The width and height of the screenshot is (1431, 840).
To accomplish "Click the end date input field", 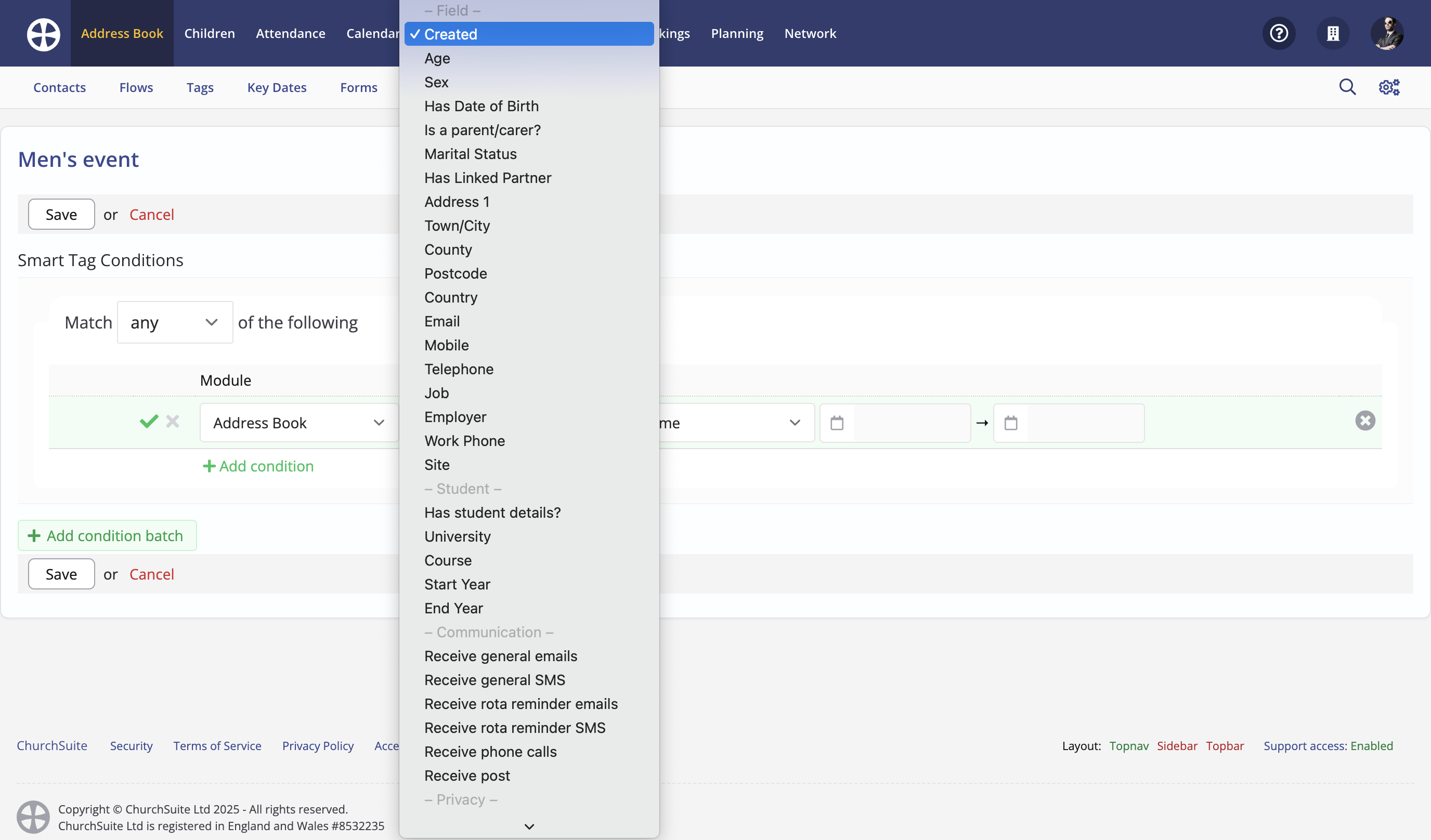I will tap(1086, 423).
